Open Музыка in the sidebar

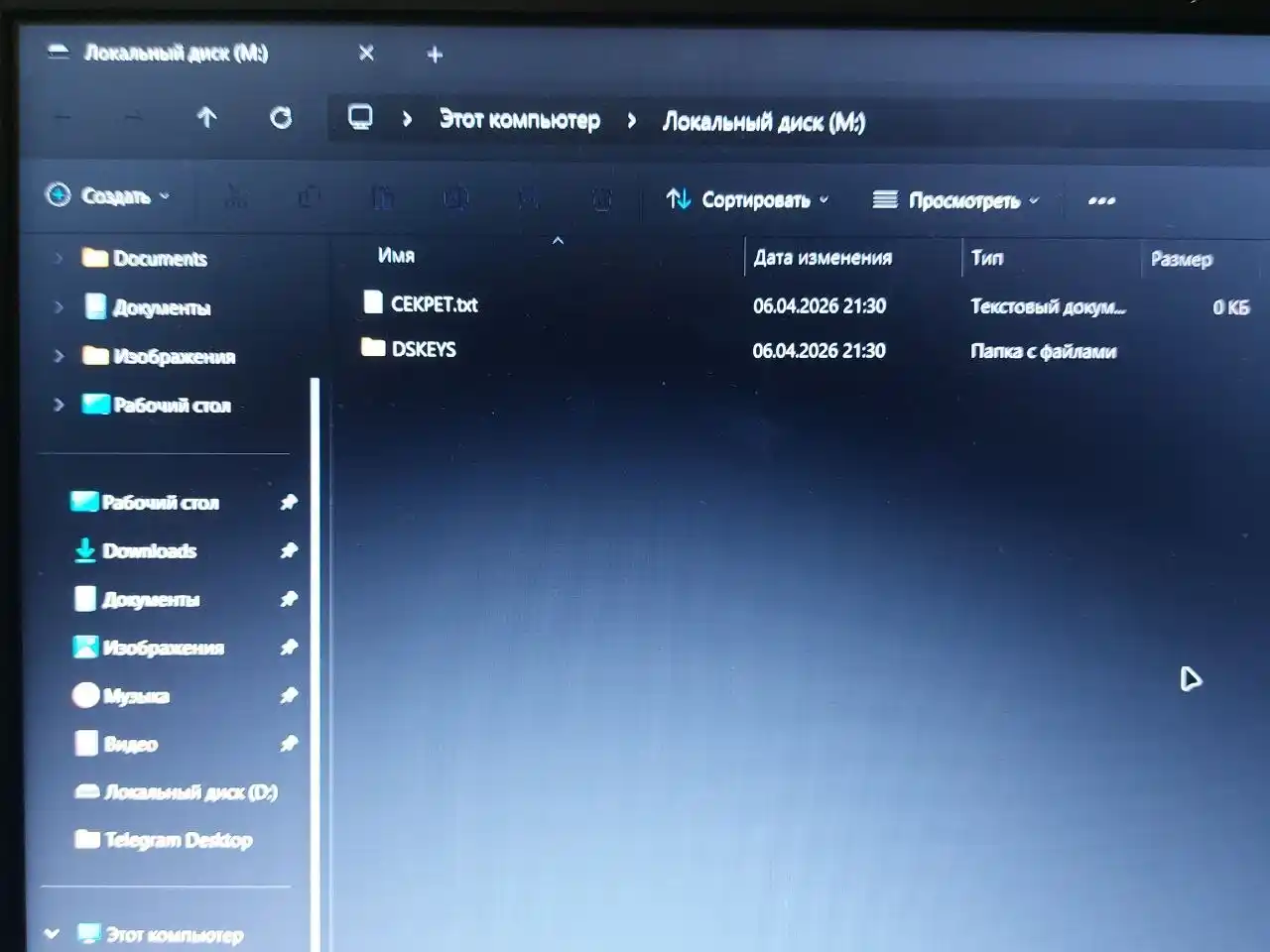[121, 695]
